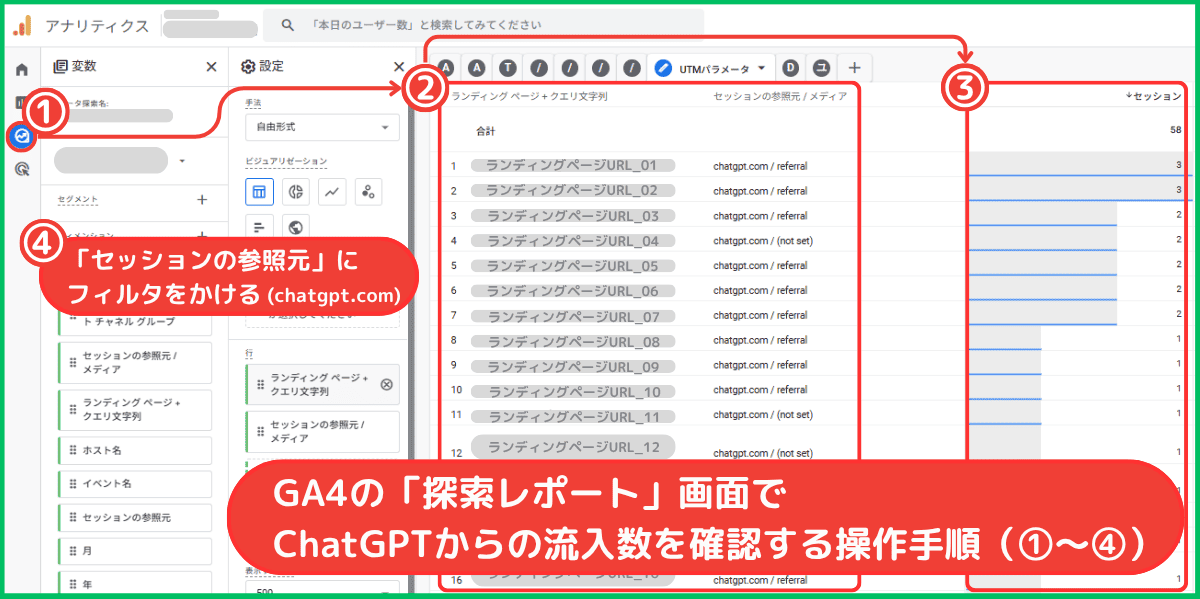Add a new exploration tab
Image resolution: width=1200 pixels, height=599 pixels.
(x=854, y=68)
